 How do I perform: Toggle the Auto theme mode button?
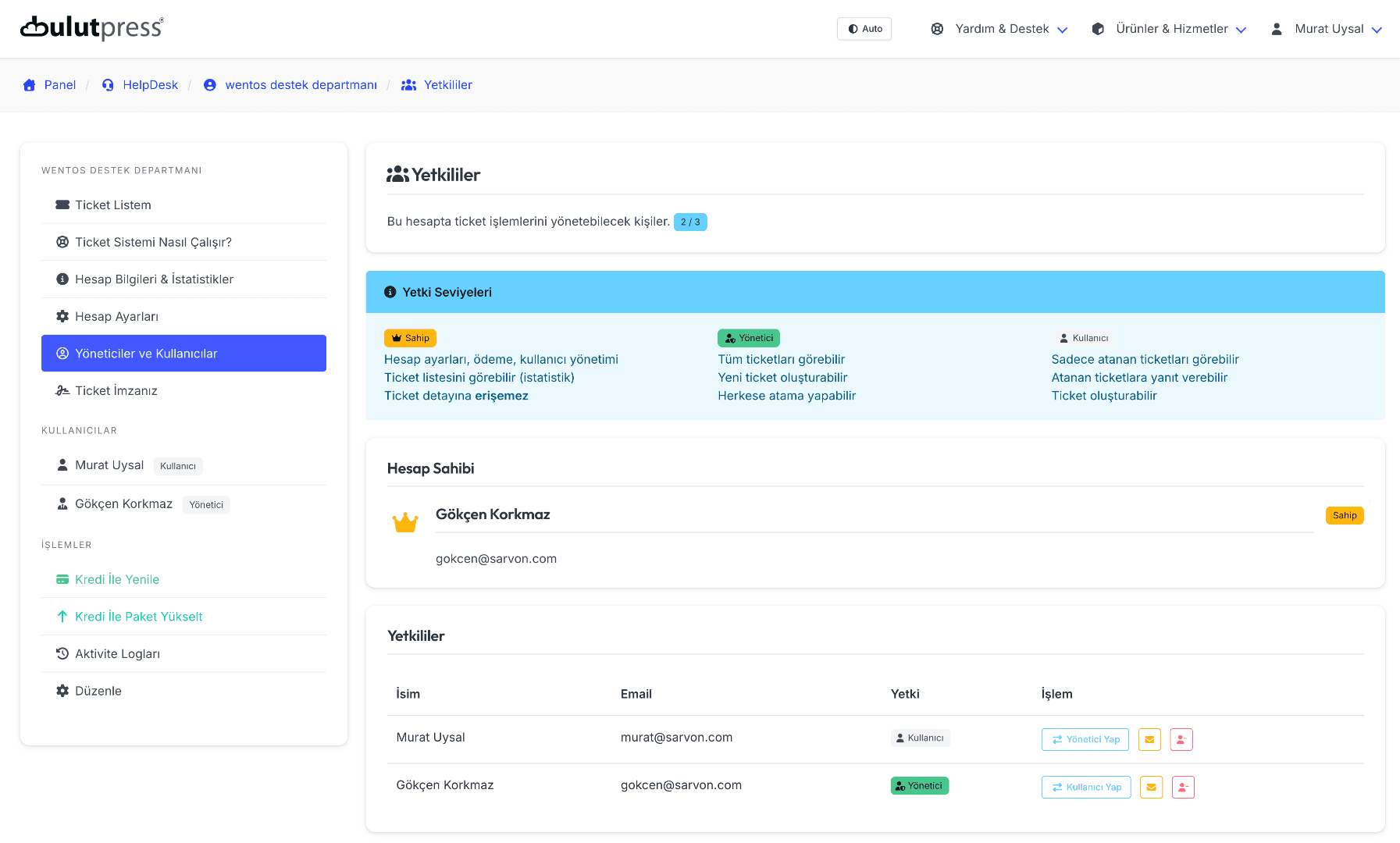click(x=864, y=29)
